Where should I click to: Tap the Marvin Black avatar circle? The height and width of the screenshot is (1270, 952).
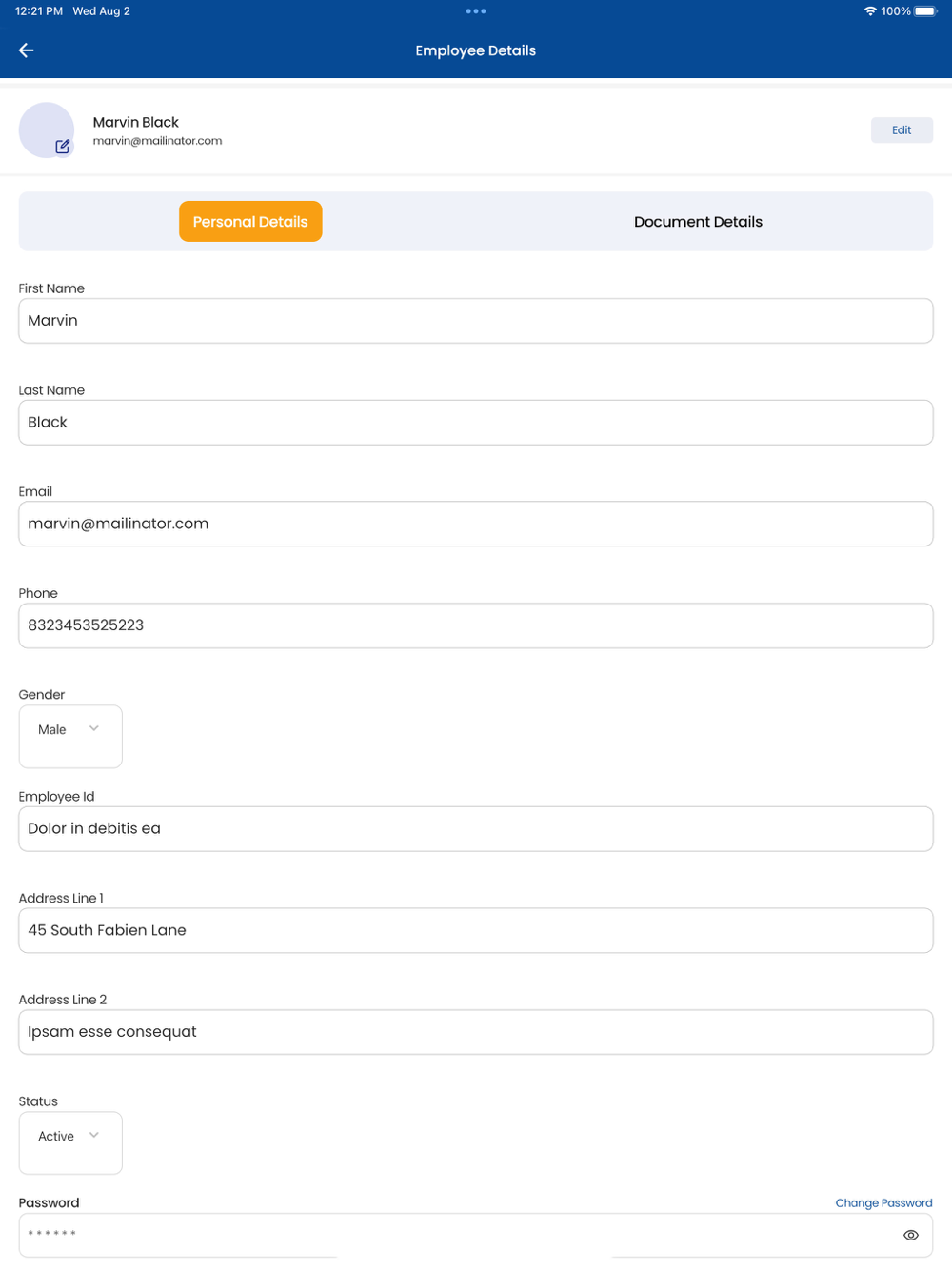[44, 127]
